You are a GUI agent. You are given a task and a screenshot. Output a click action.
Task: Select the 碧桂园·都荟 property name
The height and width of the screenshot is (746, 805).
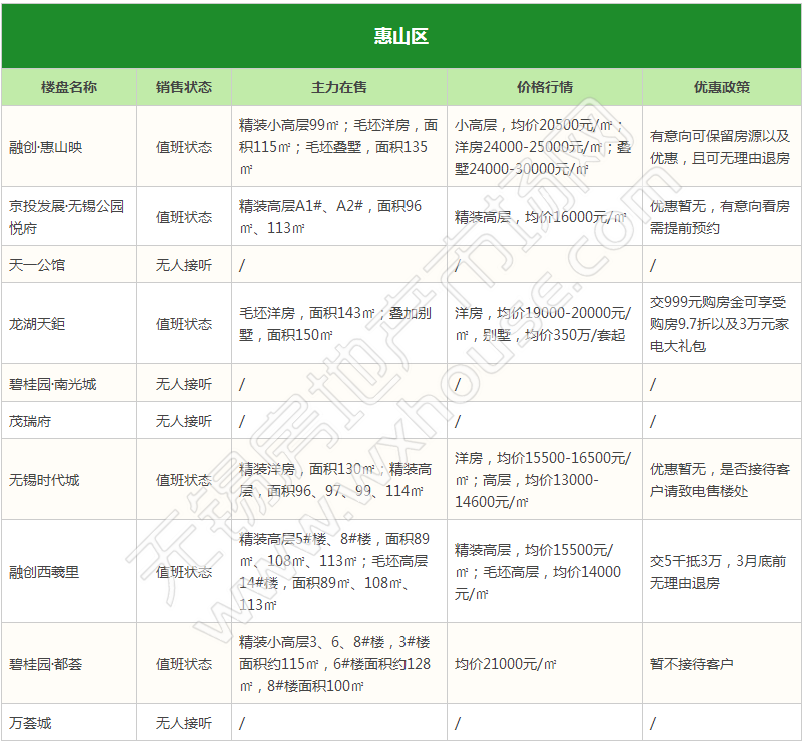coord(46,664)
